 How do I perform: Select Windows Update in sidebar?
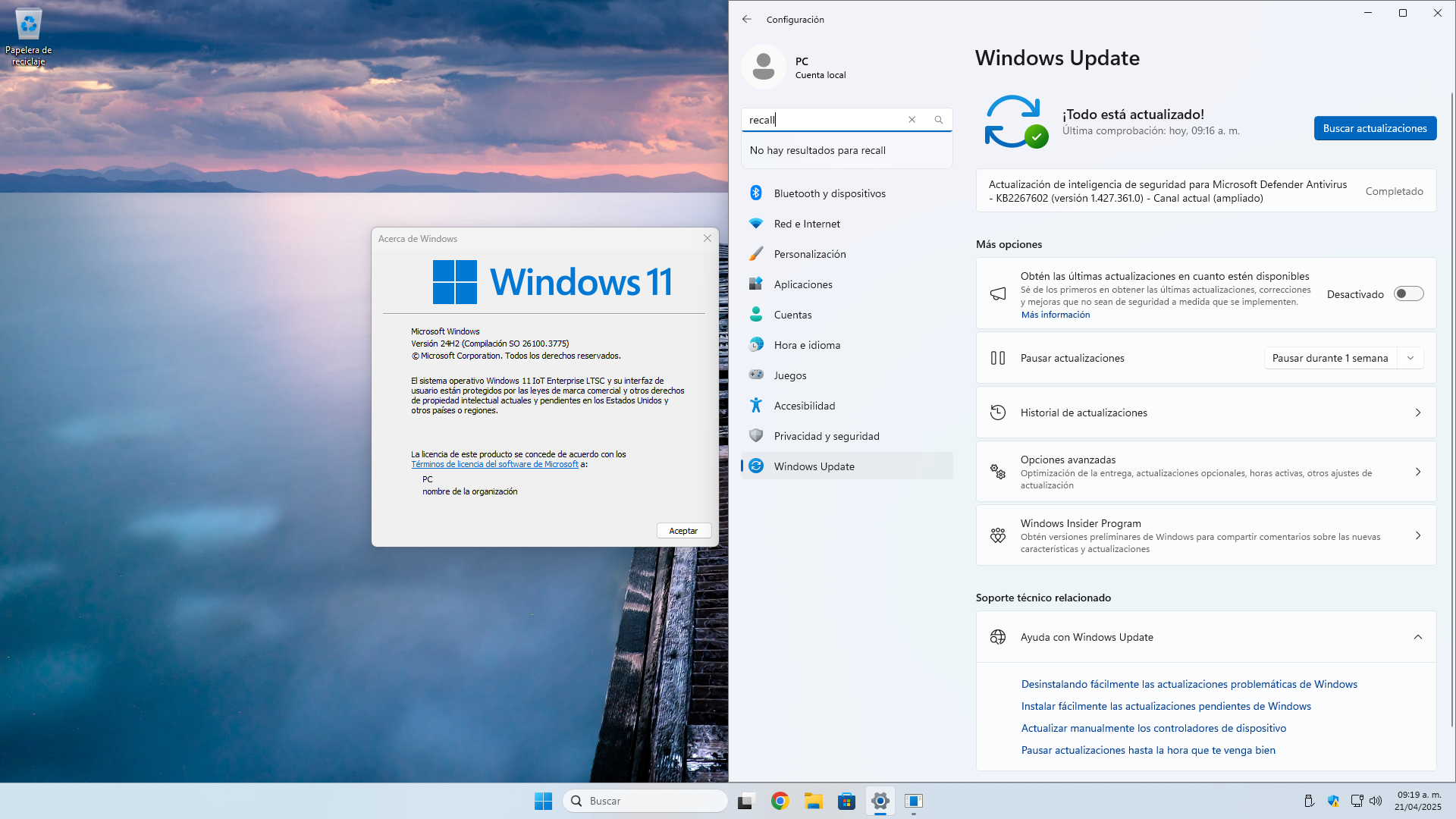click(846, 466)
